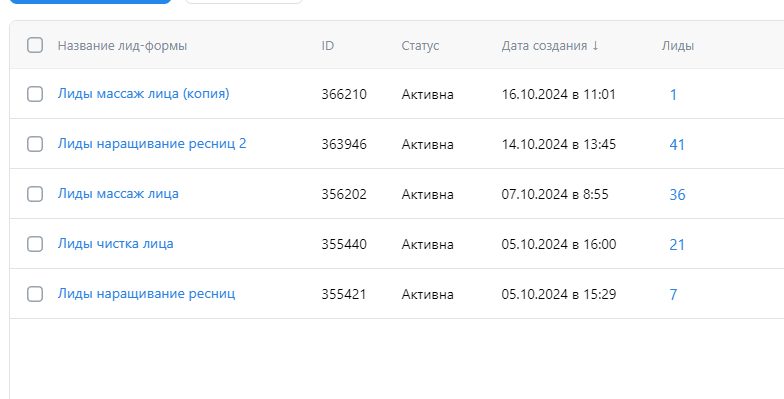Image resolution: width=784 pixels, height=399 pixels.
Task: Open Лиды наращивание ресниц 2 form
Action: click(x=152, y=144)
